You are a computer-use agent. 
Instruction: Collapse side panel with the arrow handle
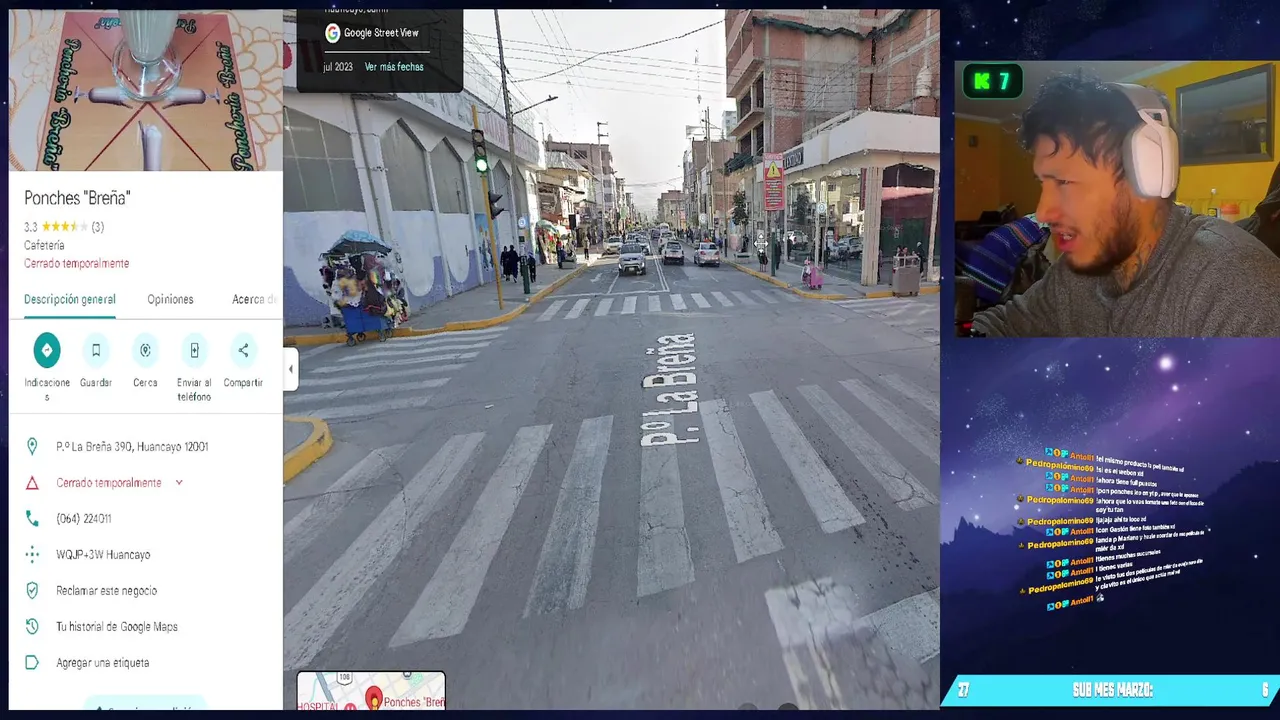[291, 369]
